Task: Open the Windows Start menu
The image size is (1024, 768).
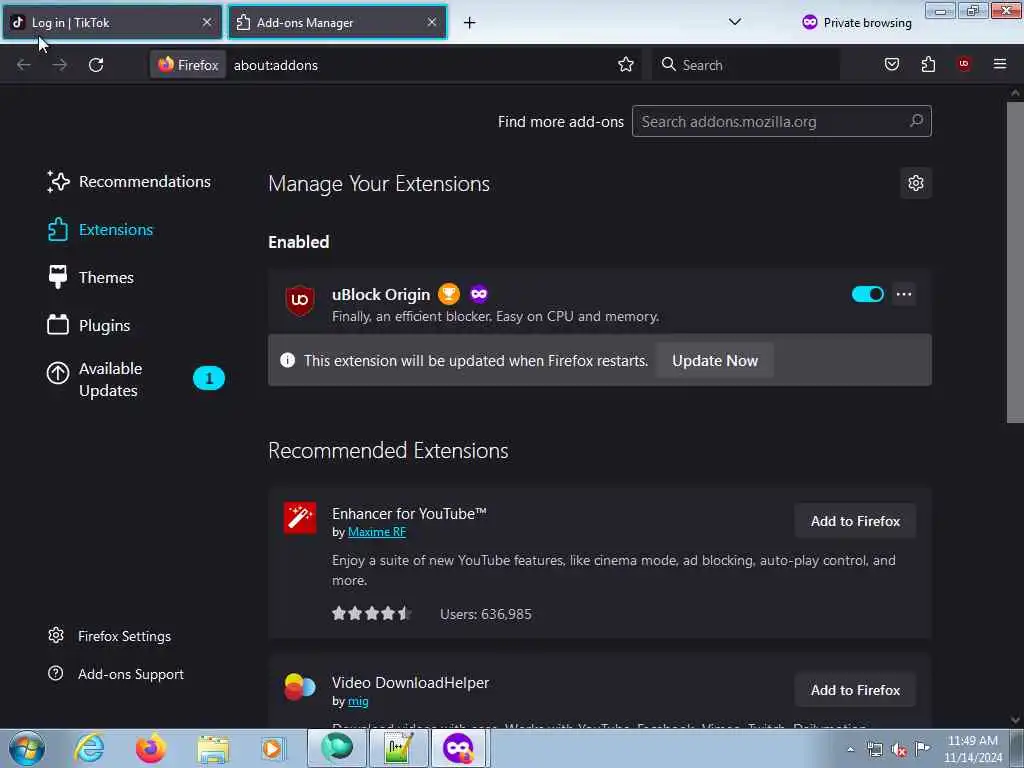Action: (x=26, y=748)
